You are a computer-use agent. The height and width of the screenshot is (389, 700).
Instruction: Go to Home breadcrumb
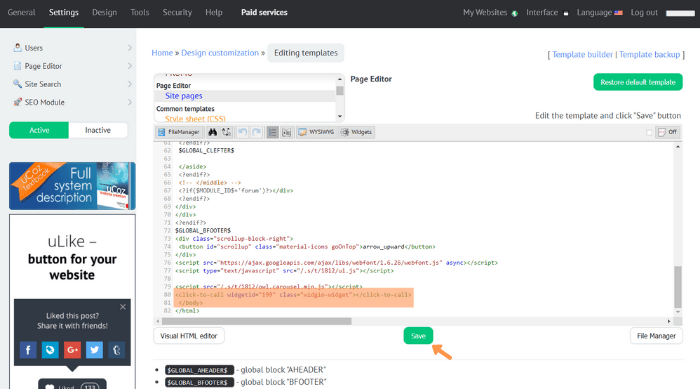(x=162, y=53)
